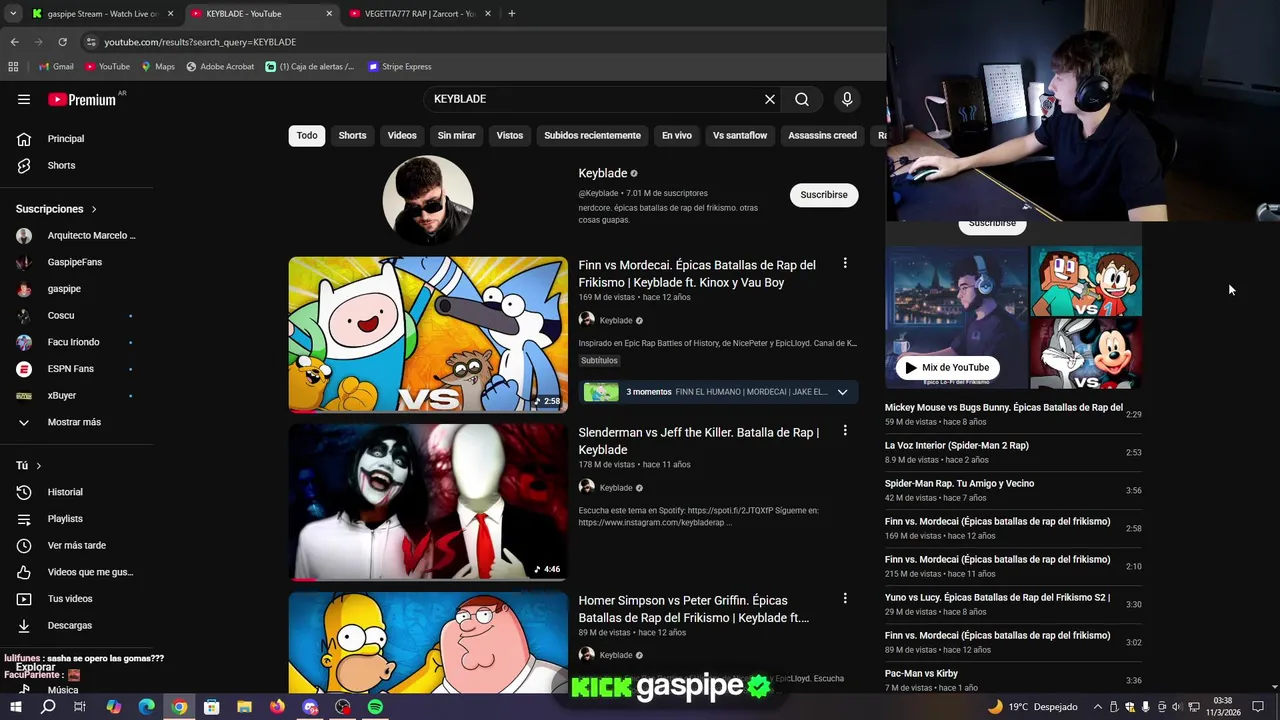1280x720 pixels.
Task: Play the Mix de YouTube playlist
Action: [x=947, y=367]
